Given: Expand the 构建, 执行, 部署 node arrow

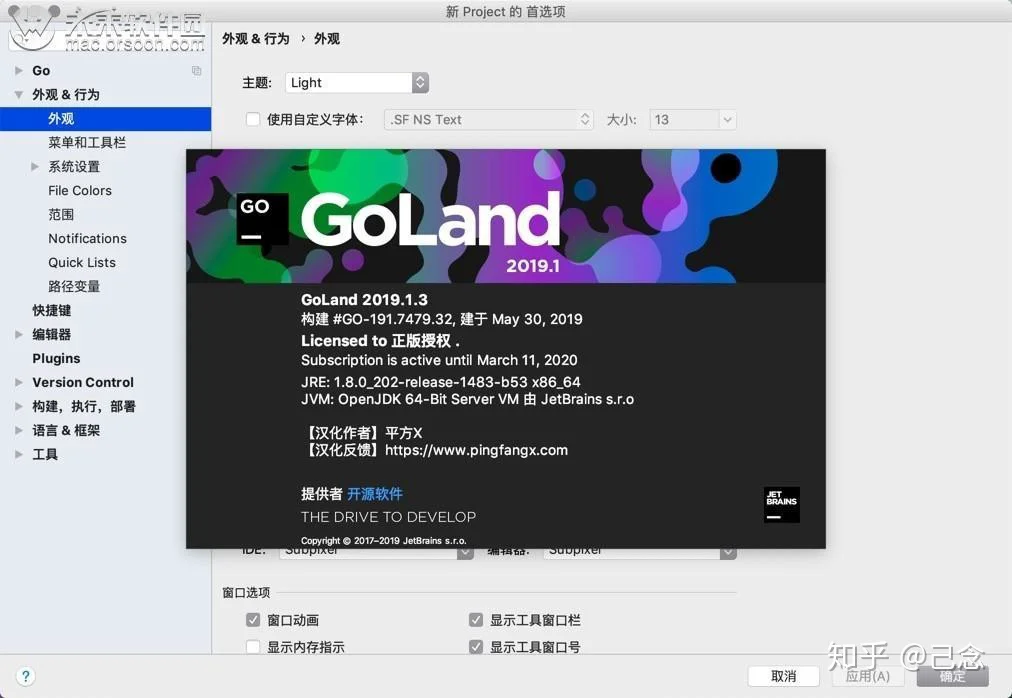Looking at the screenshot, I should [x=19, y=406].
